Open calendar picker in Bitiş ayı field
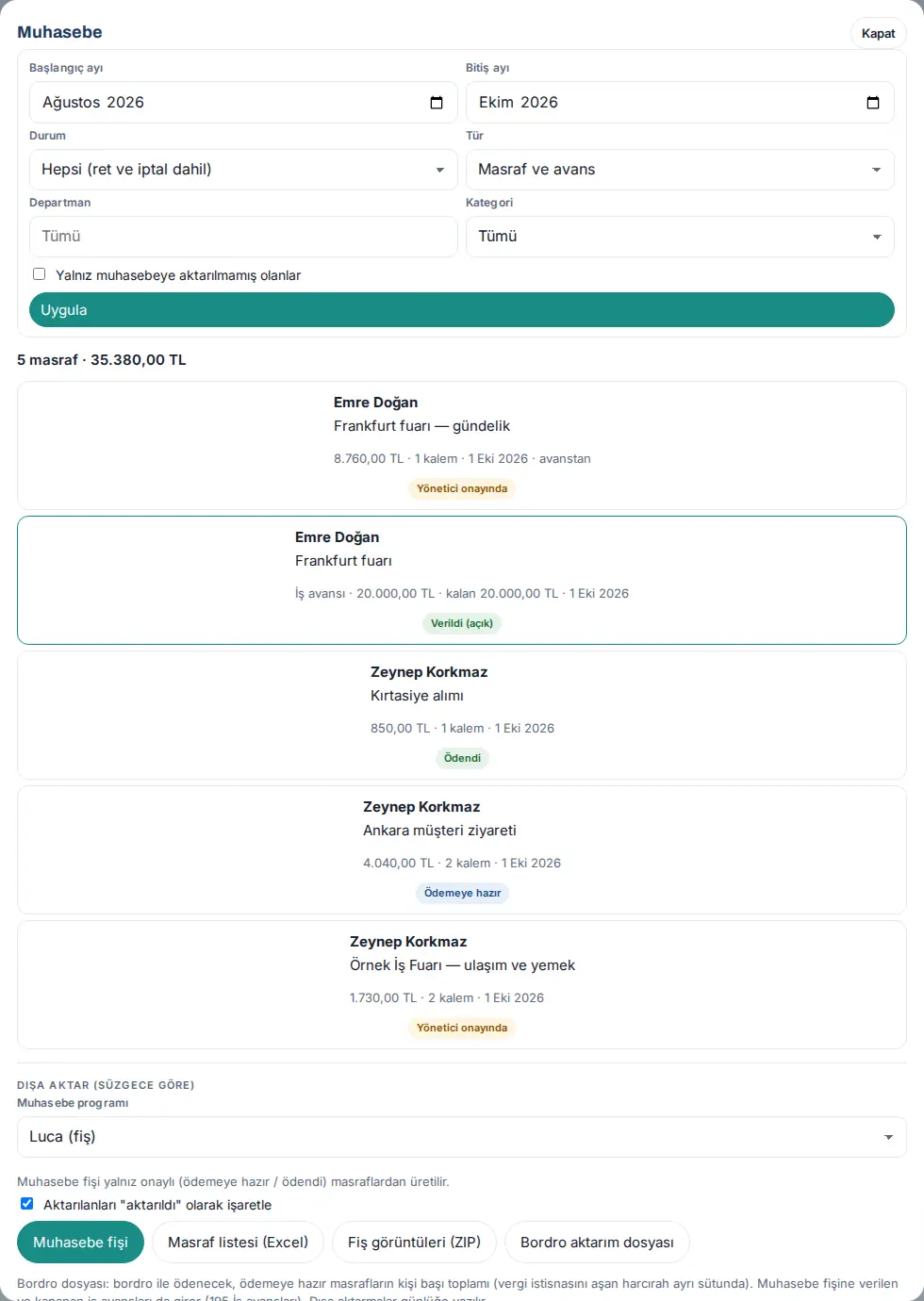 [x=873, y=103]
